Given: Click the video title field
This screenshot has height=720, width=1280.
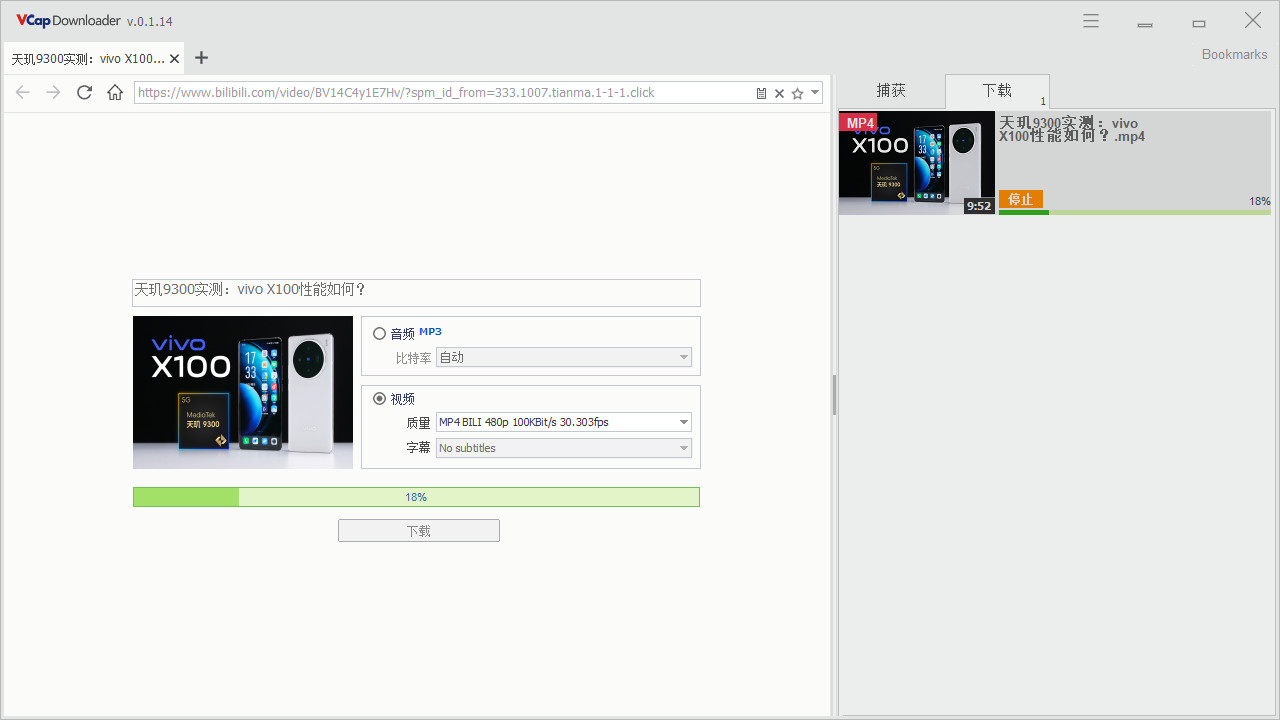Looking at the screenshot, I should 416,292.
